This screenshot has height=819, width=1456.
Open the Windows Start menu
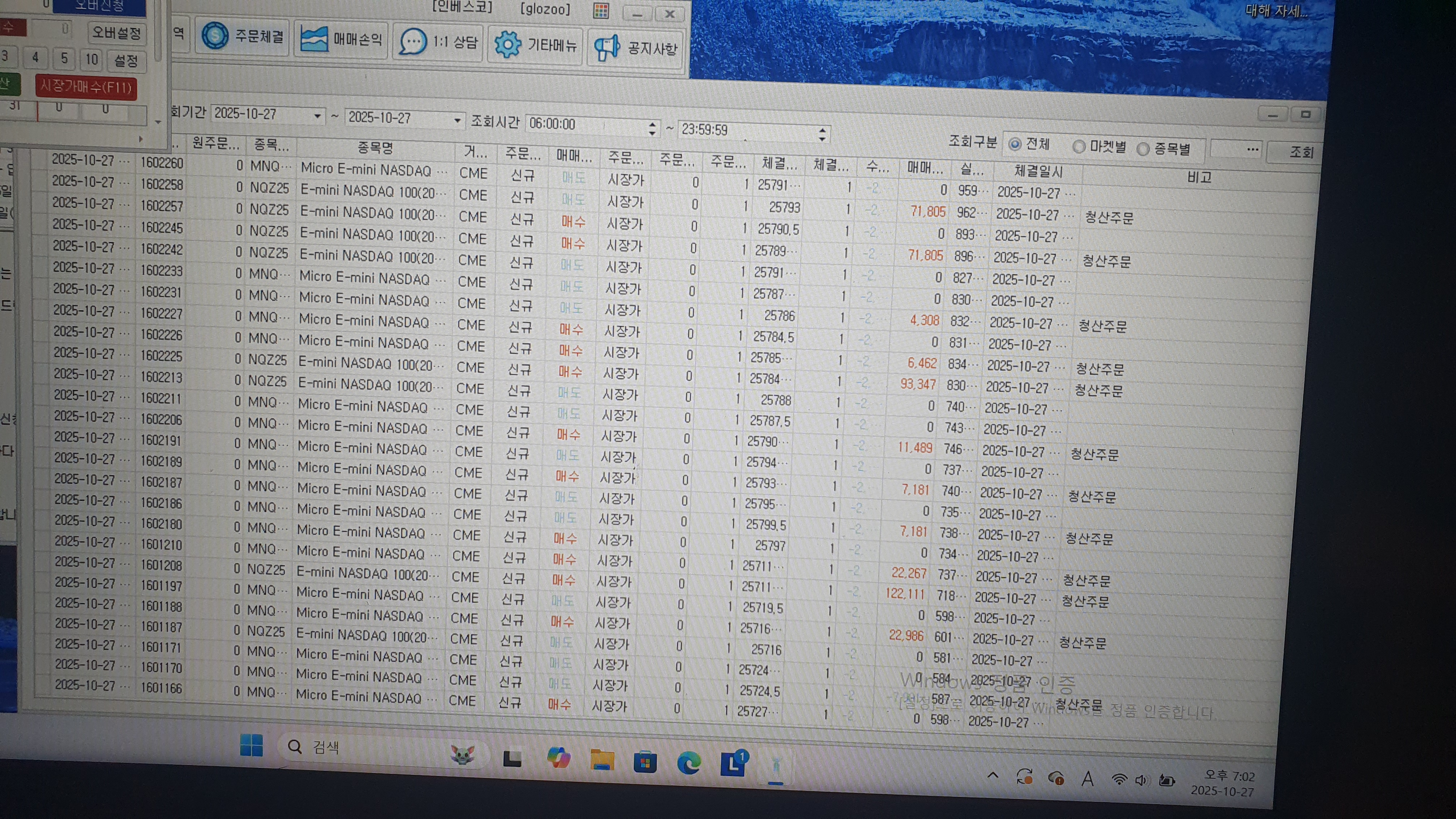[251, 745]
